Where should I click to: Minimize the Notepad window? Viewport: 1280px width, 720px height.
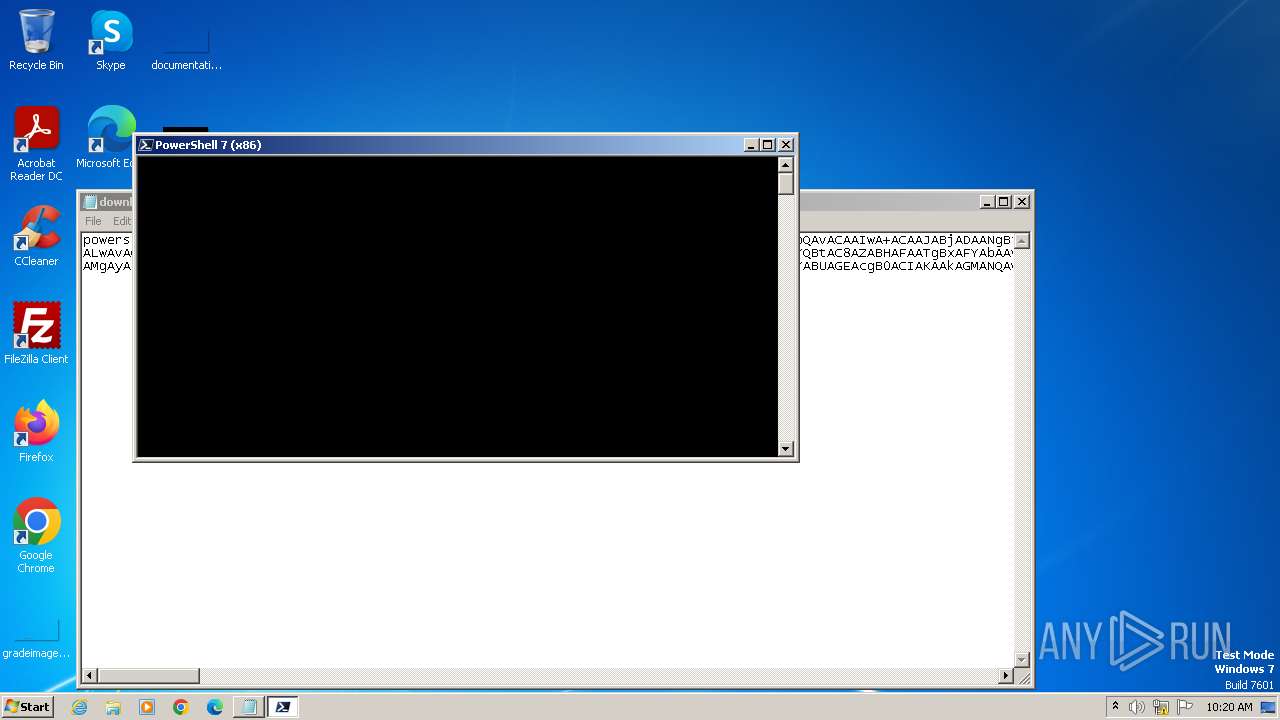[x=987, y=202]
